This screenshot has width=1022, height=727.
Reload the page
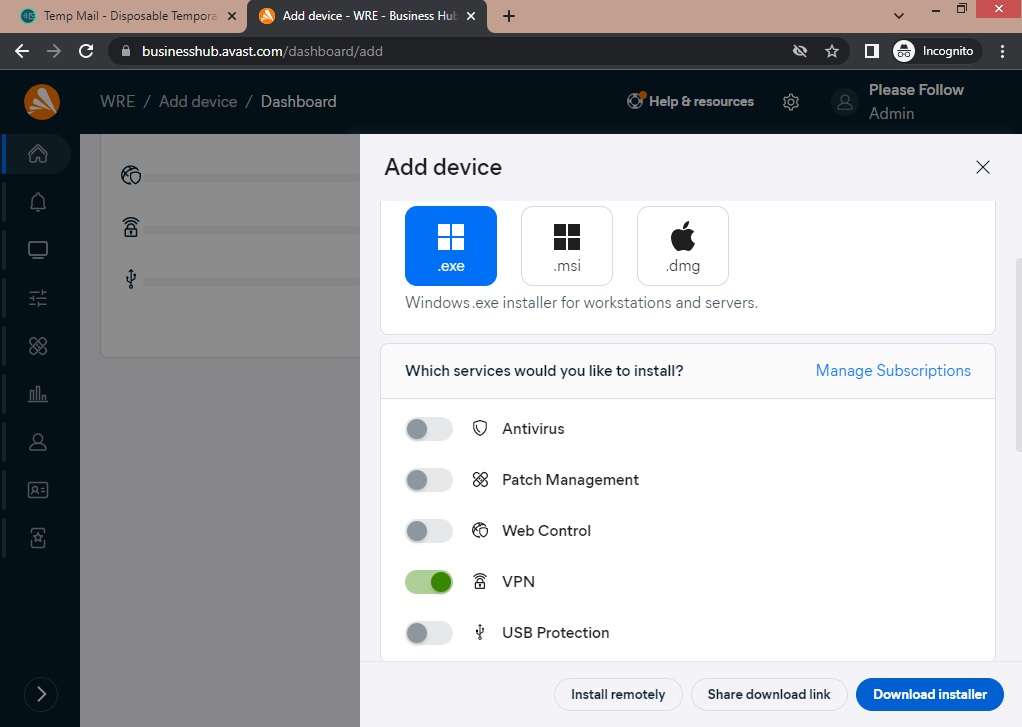coord(86,52)
